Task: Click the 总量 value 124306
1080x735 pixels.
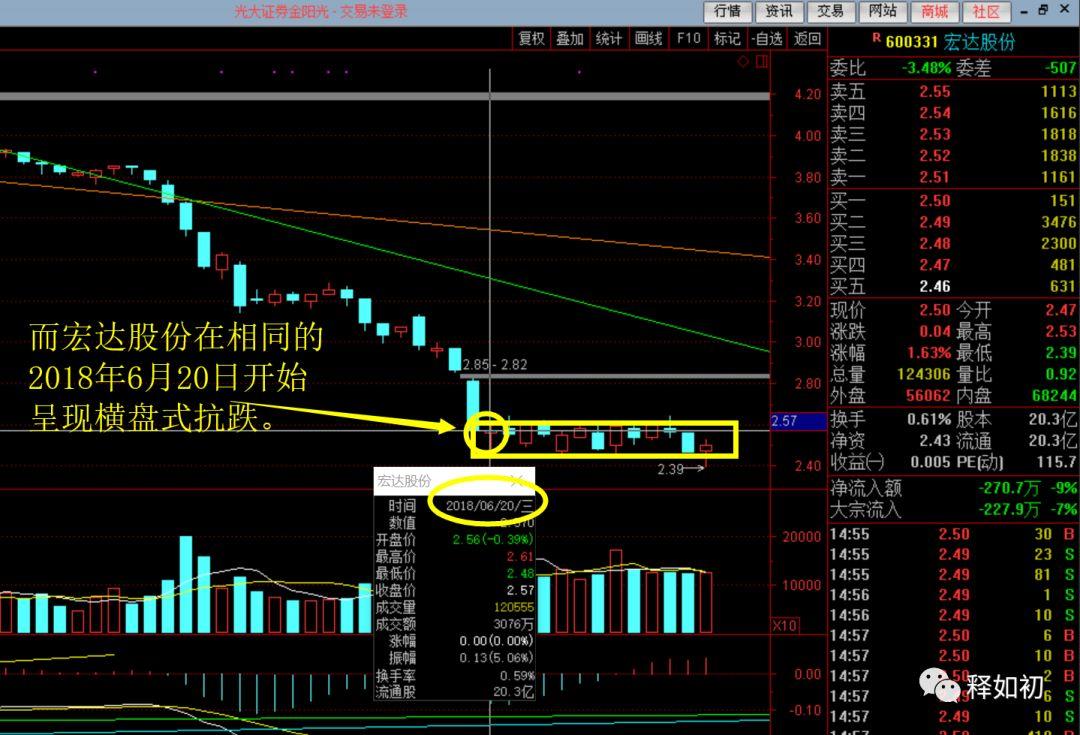Action: (924, 374)
